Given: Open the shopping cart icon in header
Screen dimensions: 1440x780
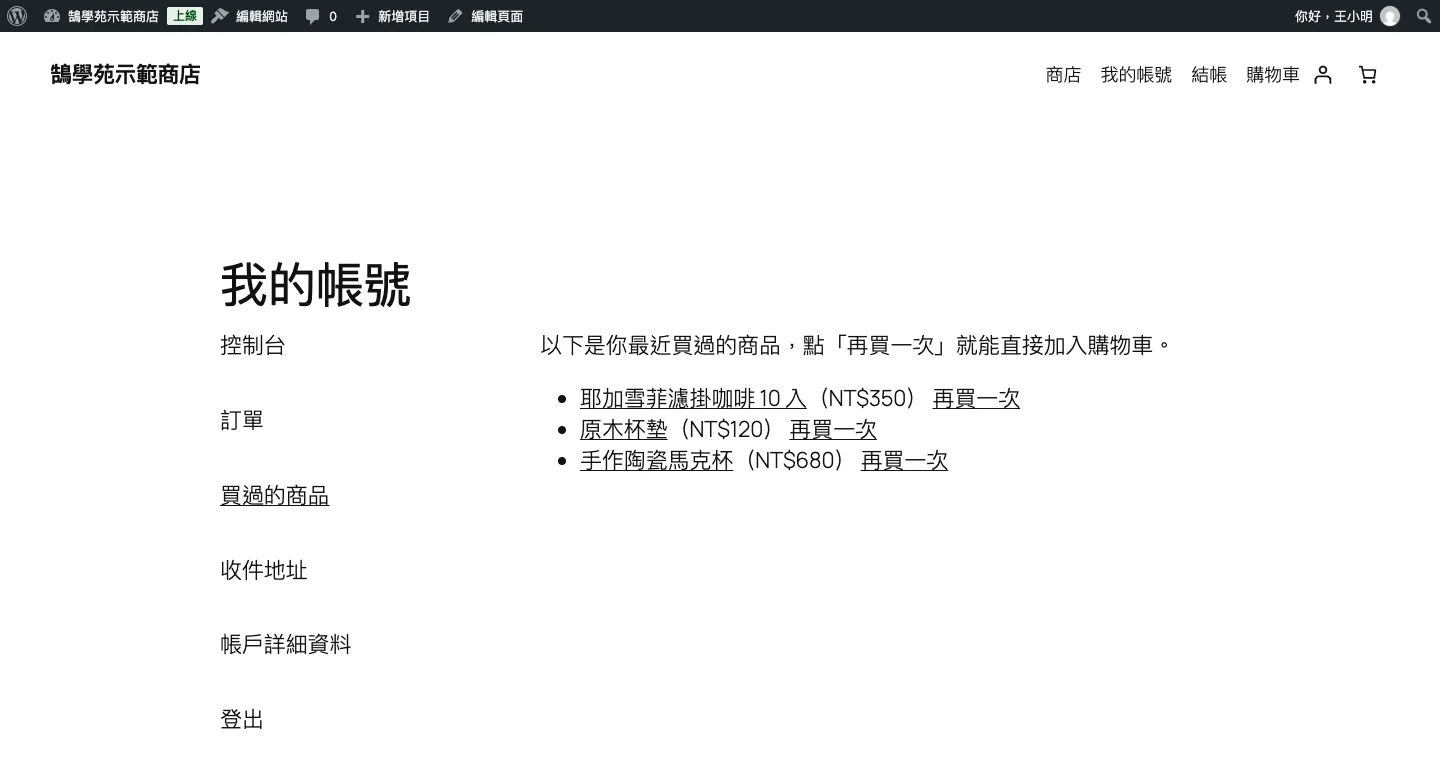Looking at the screenshot, I should point(1367,75).
